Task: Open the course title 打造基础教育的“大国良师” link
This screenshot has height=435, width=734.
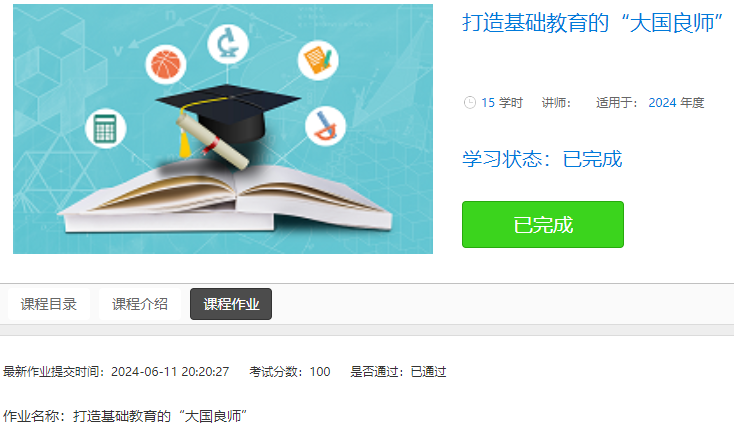Action: [593, 23]
